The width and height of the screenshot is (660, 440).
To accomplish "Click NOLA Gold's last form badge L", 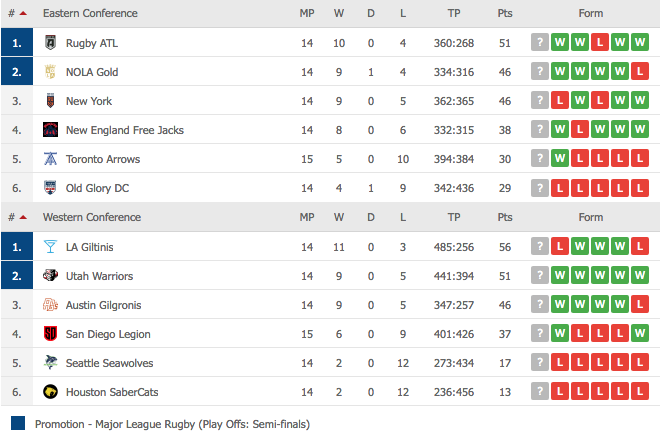I will pos(640,71).
